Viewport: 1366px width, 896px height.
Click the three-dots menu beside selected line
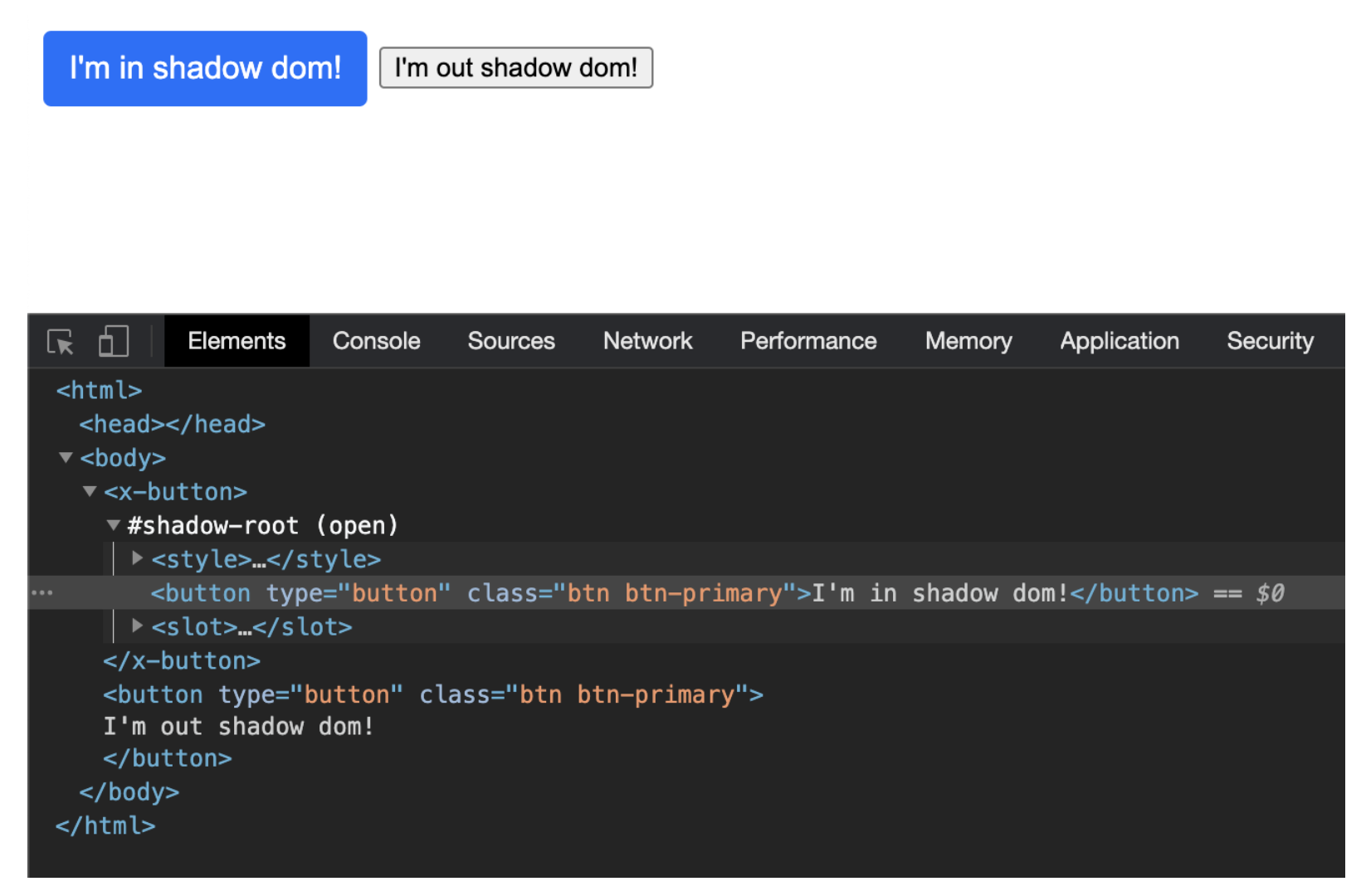[42, 592]
